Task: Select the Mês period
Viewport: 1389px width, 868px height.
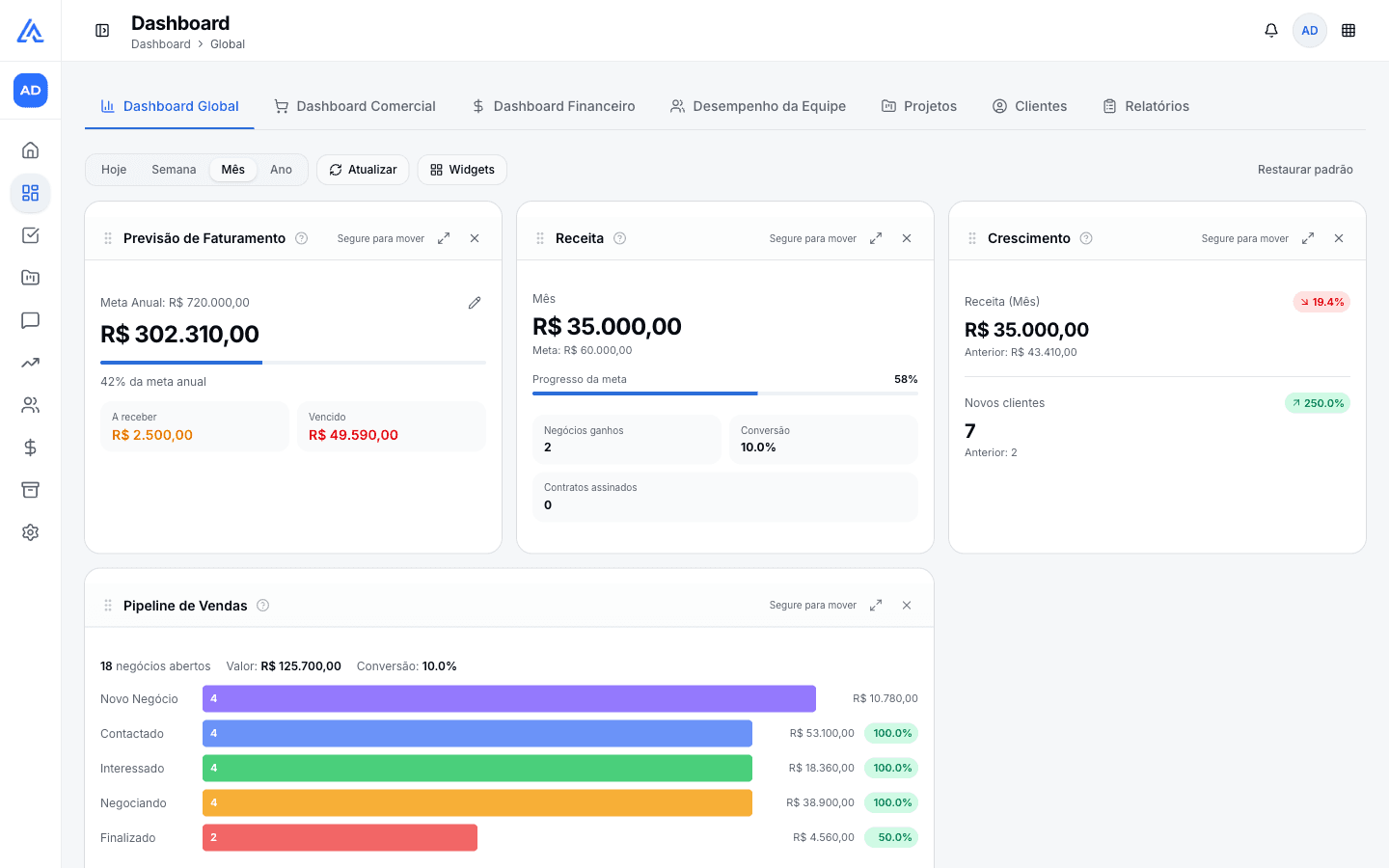Action: (x=233, y=170)
